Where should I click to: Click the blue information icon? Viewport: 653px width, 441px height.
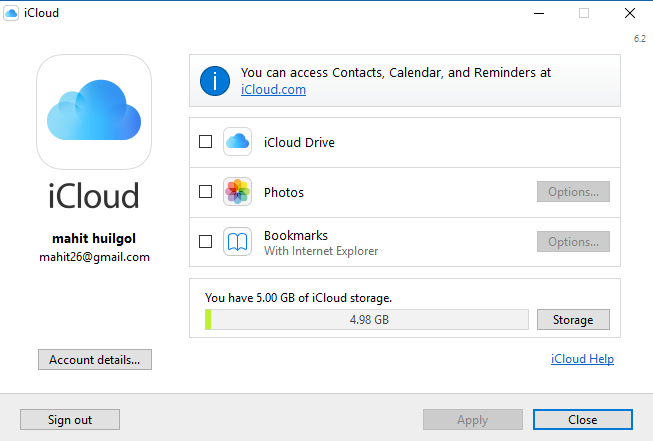[x=215, y=81]
